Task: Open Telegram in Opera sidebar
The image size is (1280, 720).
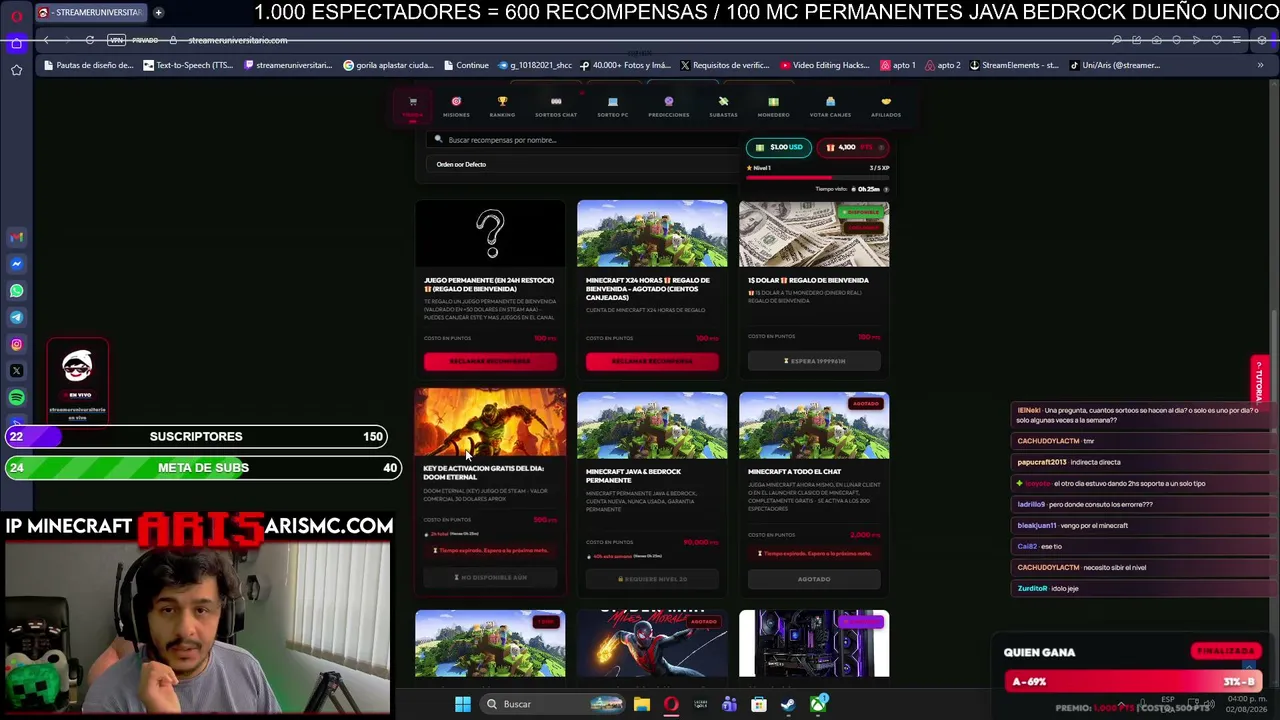Action: (x=16, y=317)
